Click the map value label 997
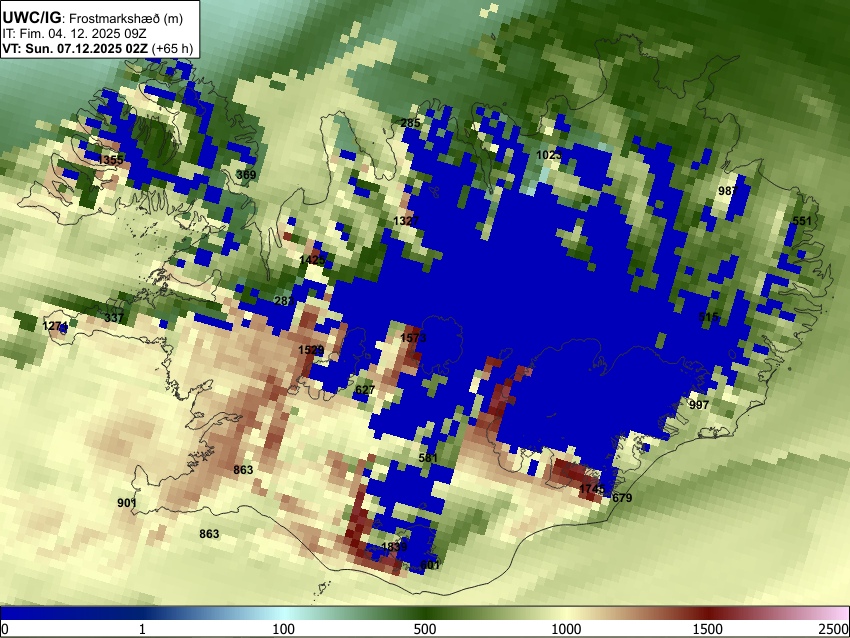This screenshot has height=638, width=850. (x=699, y=405)
